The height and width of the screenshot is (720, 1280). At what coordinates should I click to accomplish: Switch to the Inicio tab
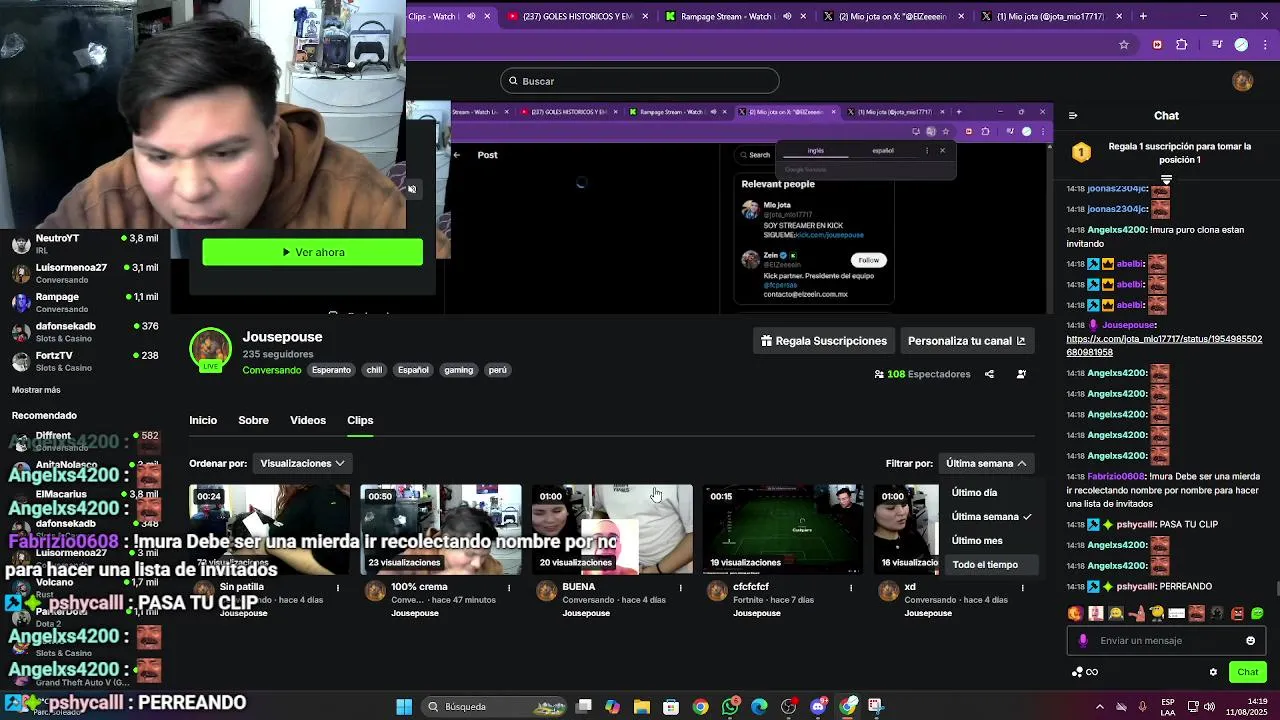click(203, 420)
